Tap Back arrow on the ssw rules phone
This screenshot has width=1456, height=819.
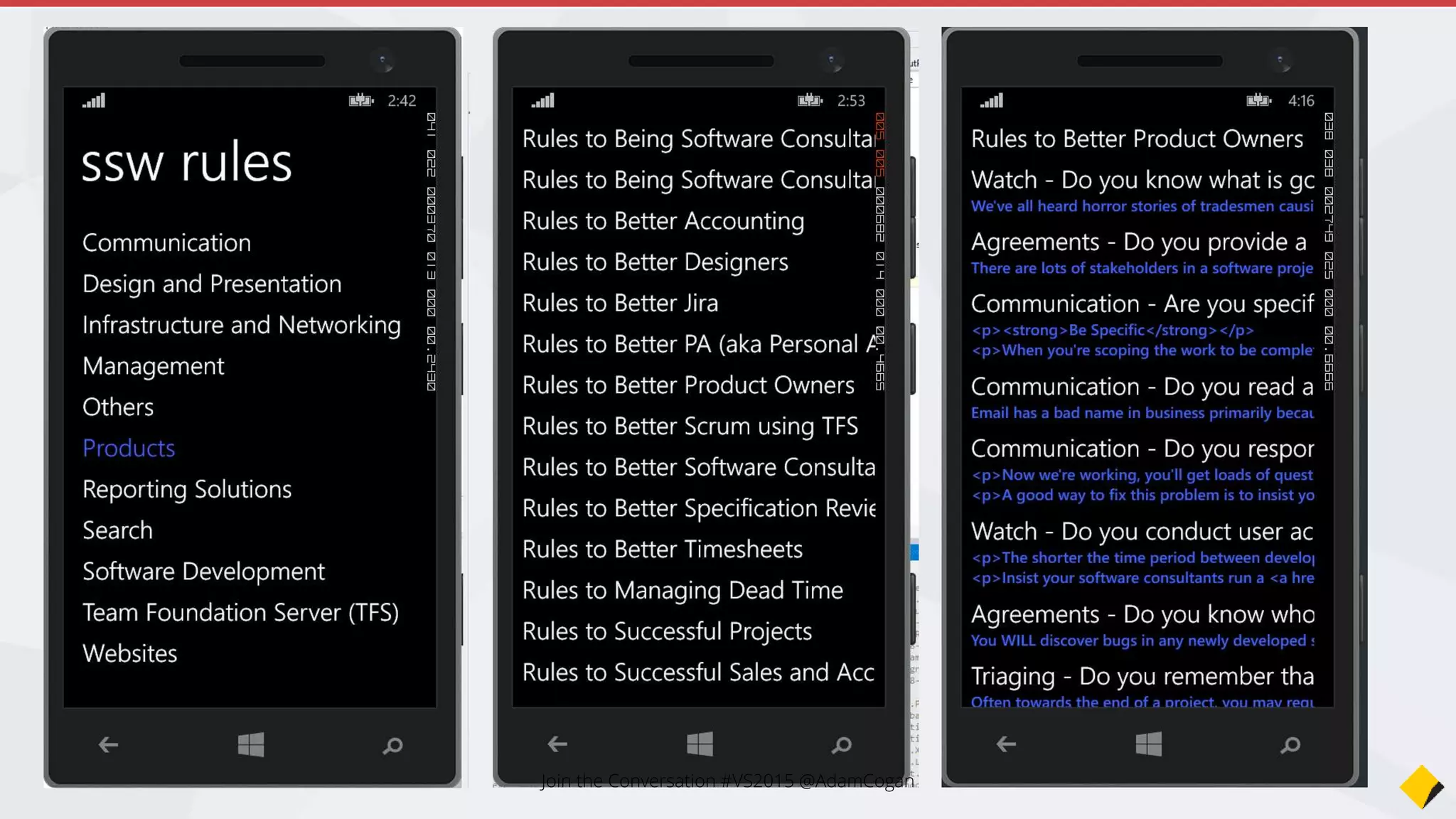pyautogui.click(x=108, y=745)
